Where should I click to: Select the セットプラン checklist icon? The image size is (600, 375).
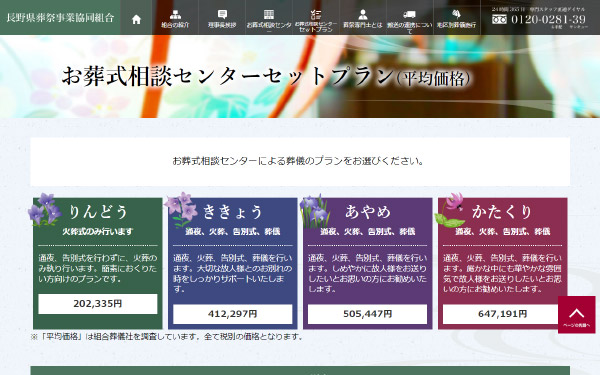click(316, 15)
